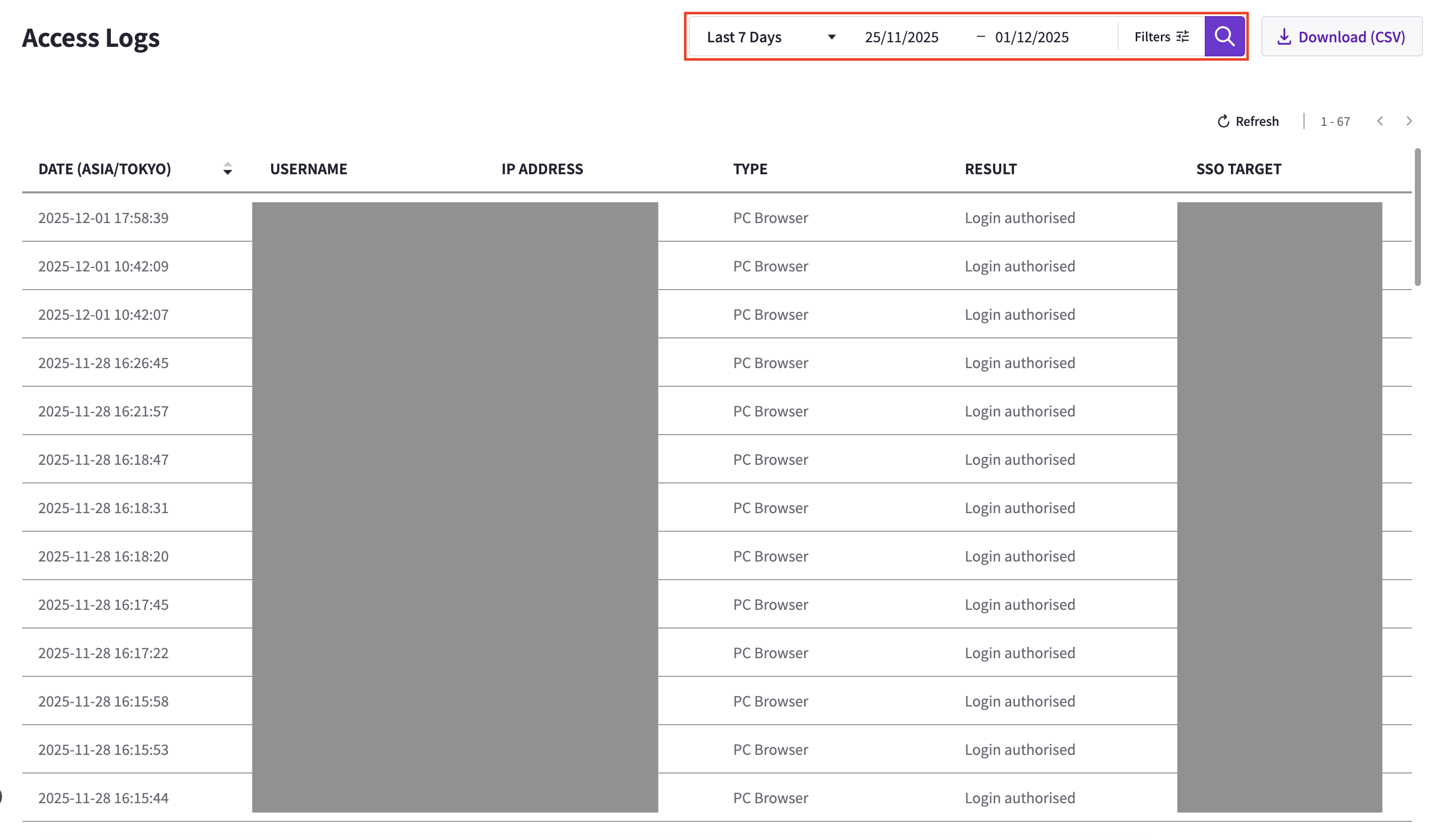Open the Filters options
The height and width of the screenshot is (840, 1432).
1161,37
